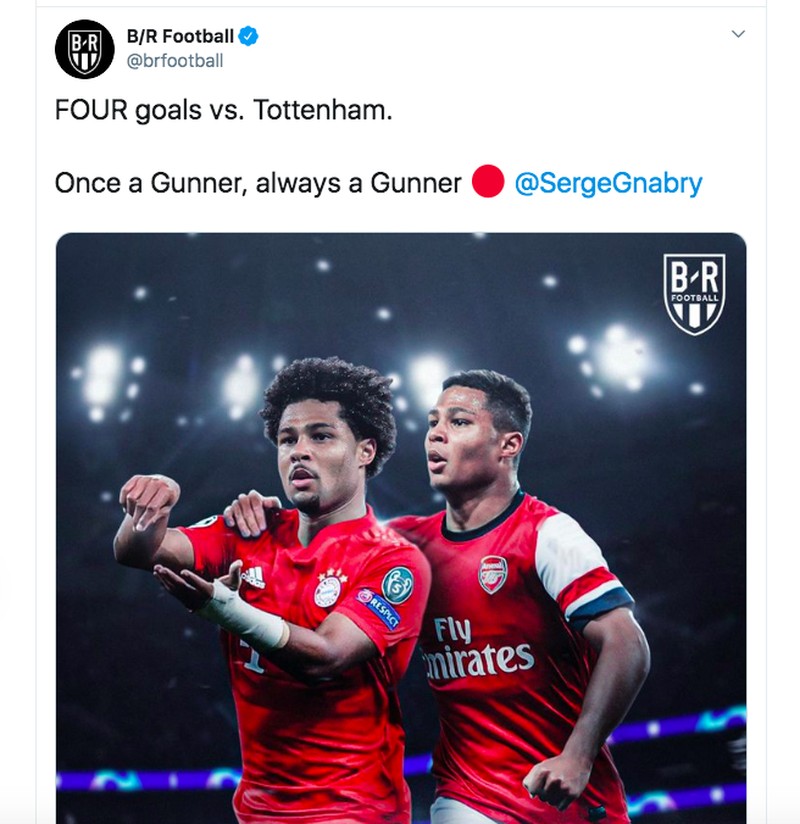Click the blue verified badge
Viewport: 800px width, 824px height.
(249, 37)
